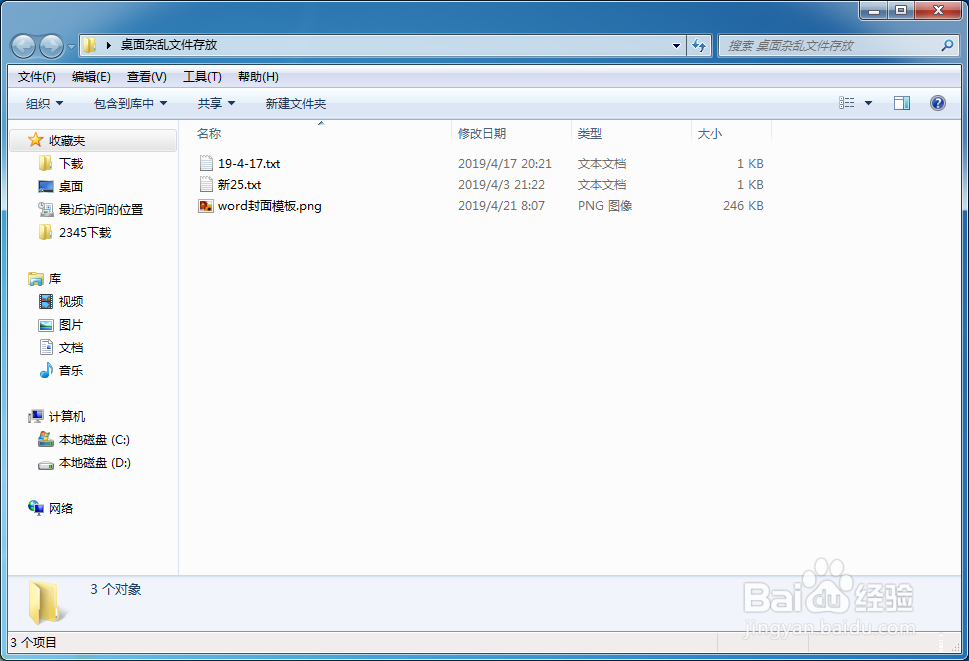Select 库 in the navigation pane
The image size is (969, 661).
coord(55,279)
